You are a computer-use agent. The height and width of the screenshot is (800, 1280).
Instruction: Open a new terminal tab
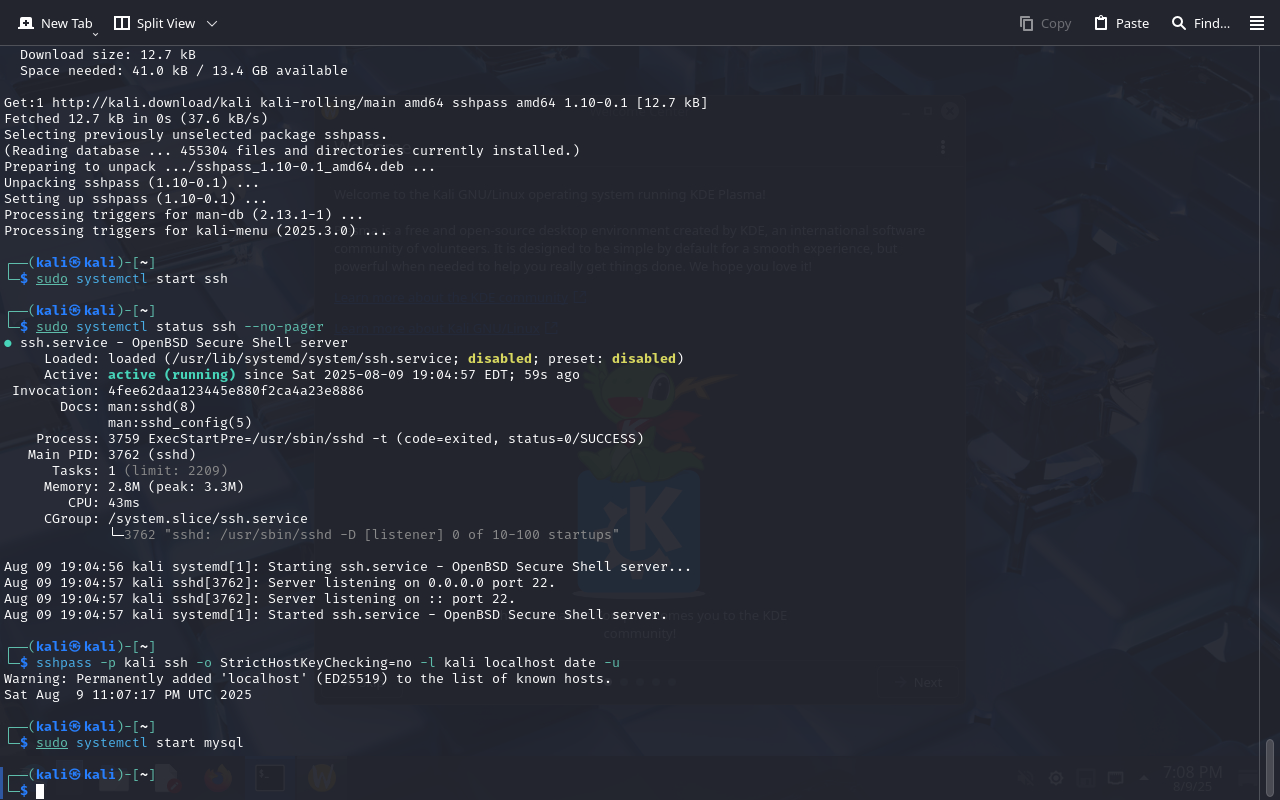pos(55,23)
